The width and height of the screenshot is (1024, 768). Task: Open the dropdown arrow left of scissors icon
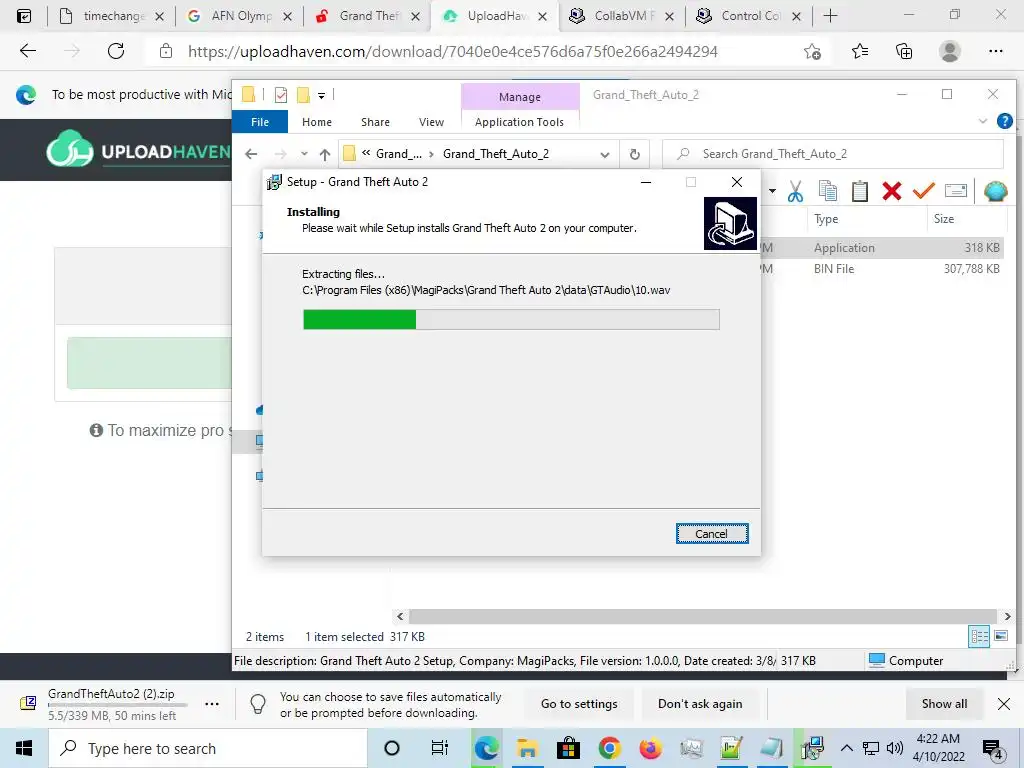(x=773, y=191)
